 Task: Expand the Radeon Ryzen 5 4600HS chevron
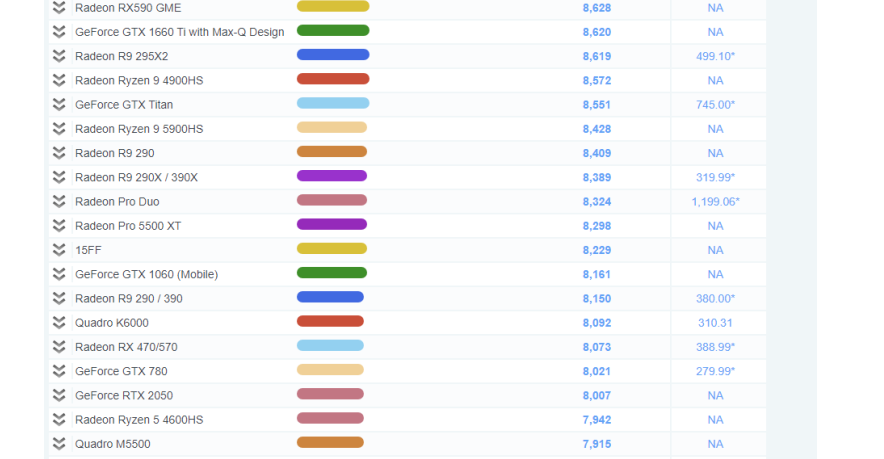tap(59, 420)
